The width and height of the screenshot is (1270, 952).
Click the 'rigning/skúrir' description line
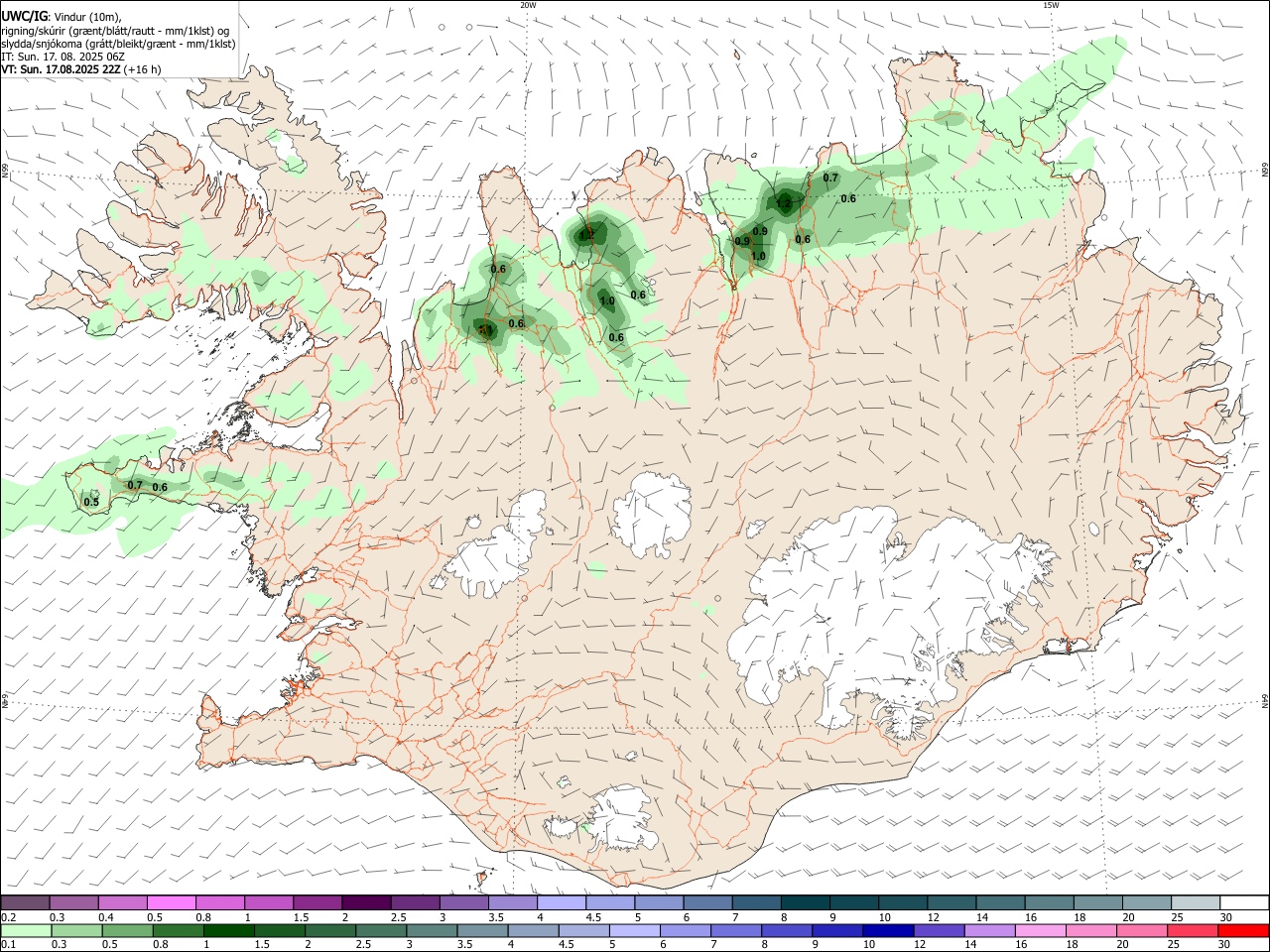(x=115, y=30)
